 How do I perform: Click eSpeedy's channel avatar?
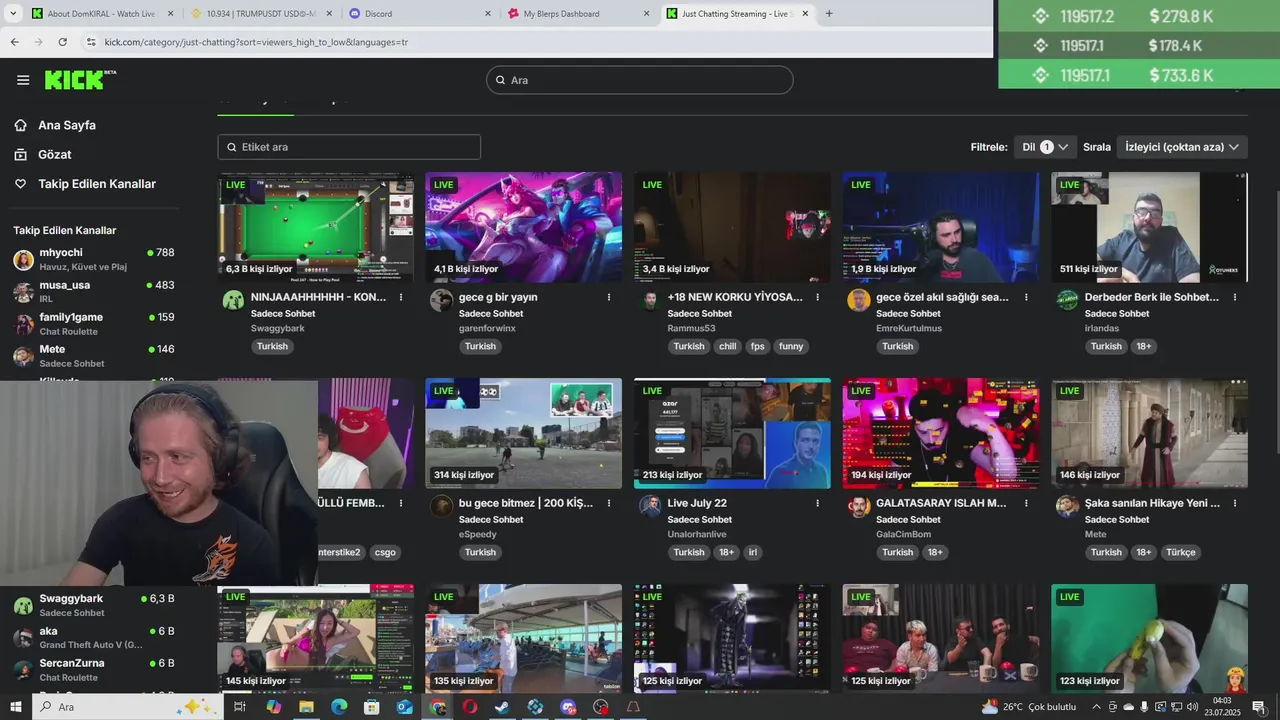[x=441, y=506]
